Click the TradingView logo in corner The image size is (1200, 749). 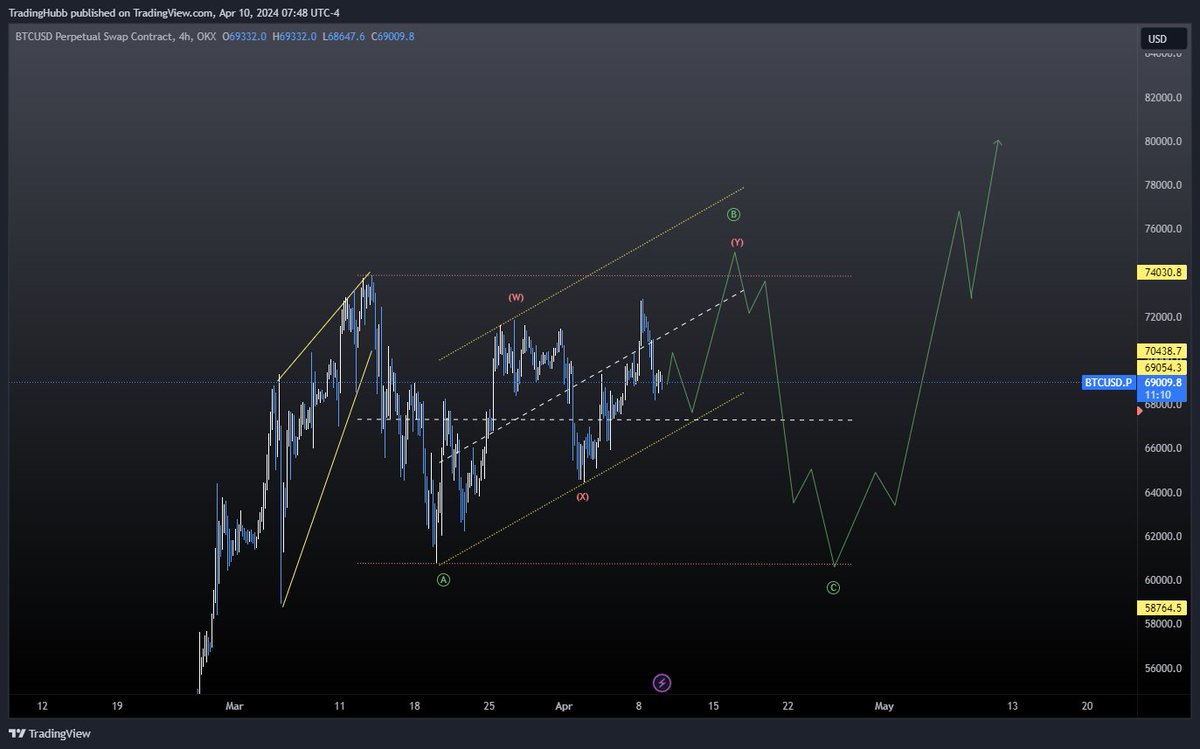click(49, 733)
